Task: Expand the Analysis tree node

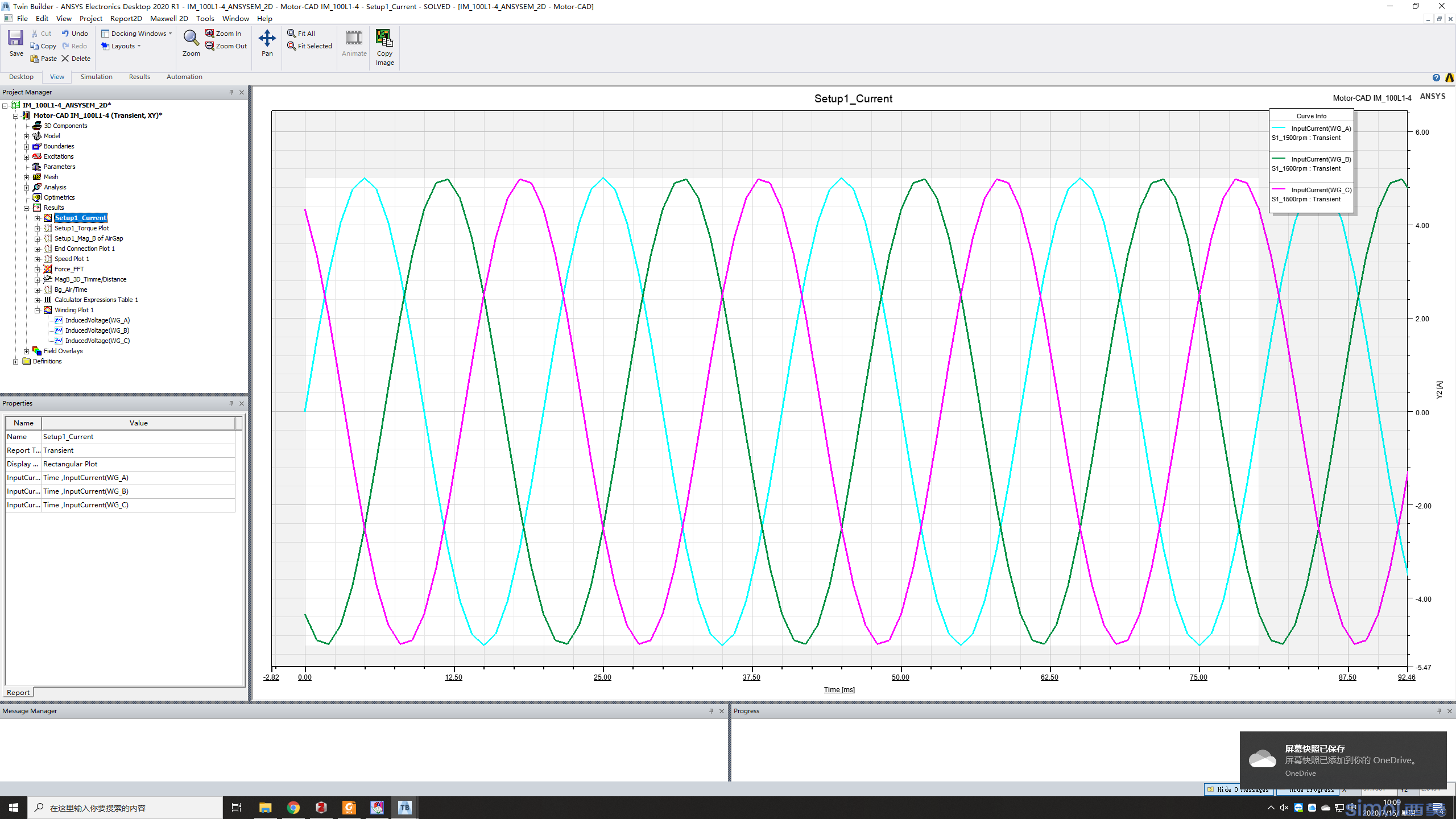Action: point(26,188)
